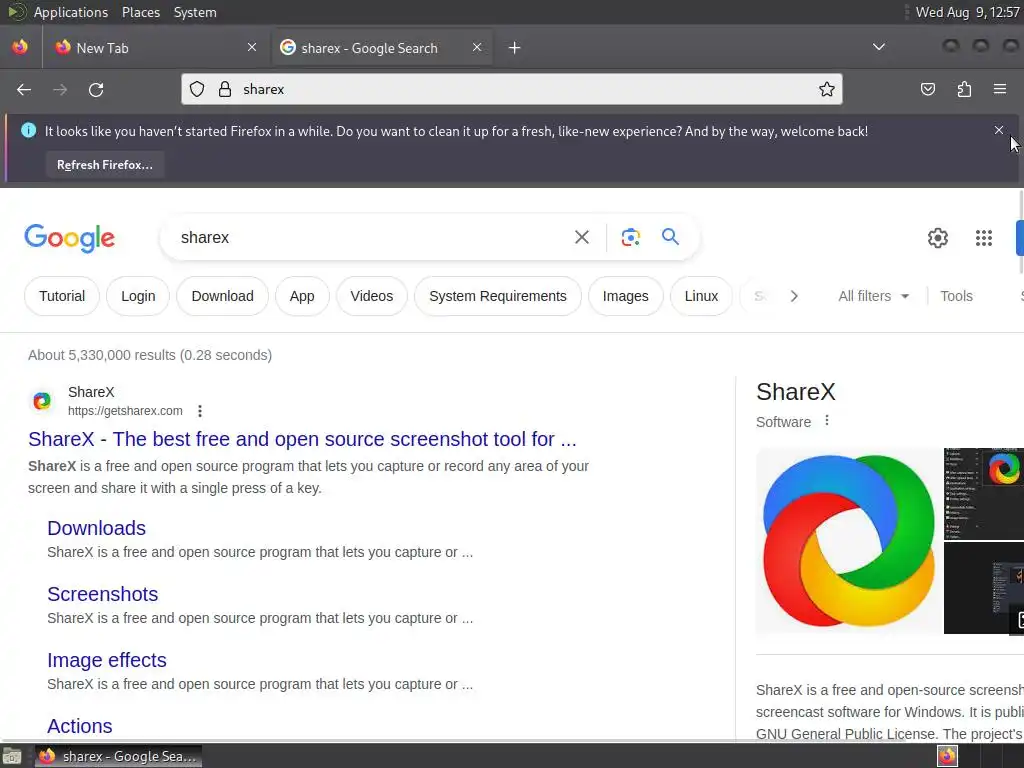The height and width of the screenshot is (768, 1024).
Task: Click the About 5,330,000 results text
Action: pos(150,355)
